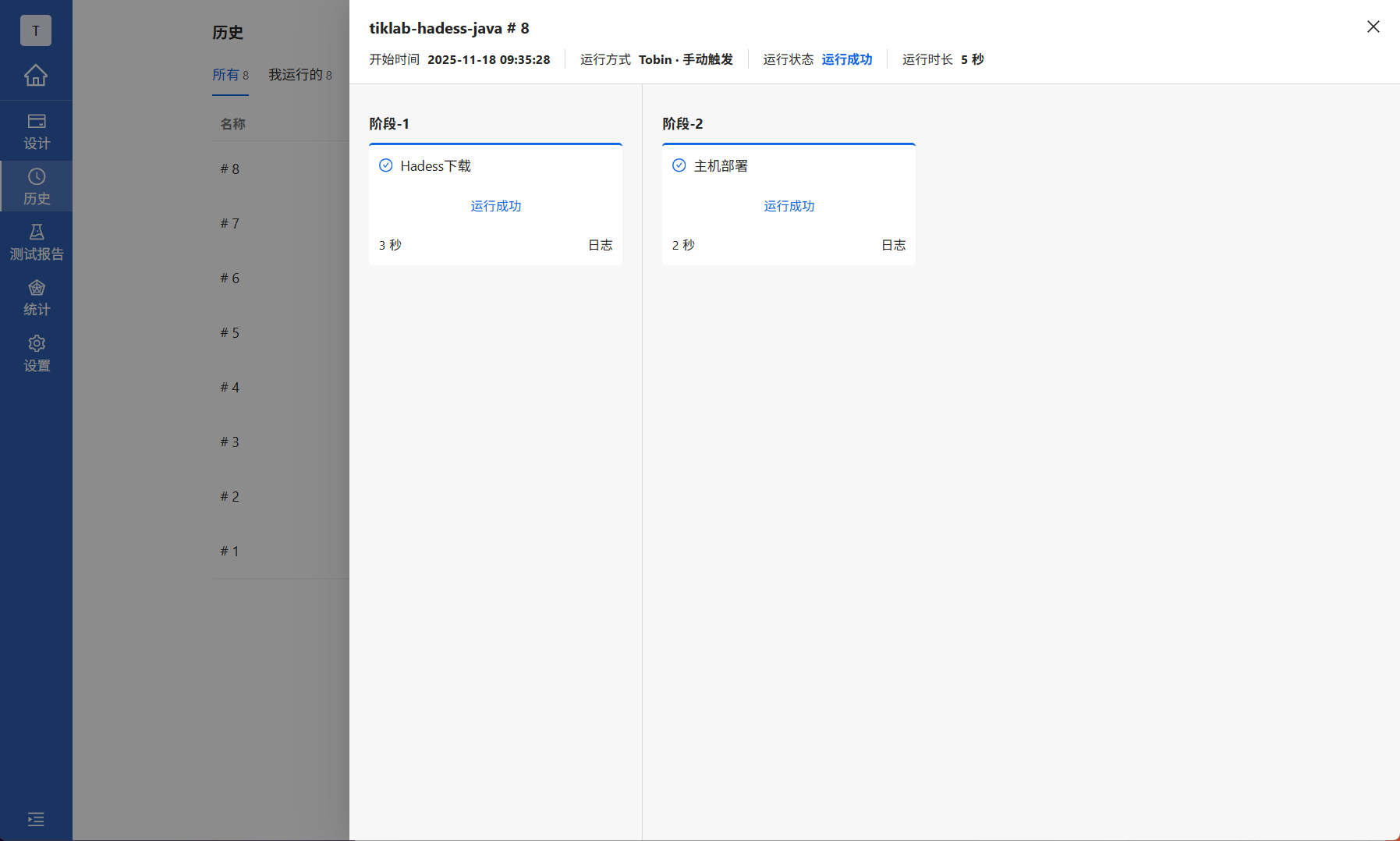The width and height of the screenshot is (1400, 841).
Task: Open the 设置 settings gear
Action: pyautogui.click(x=36, y=354)
